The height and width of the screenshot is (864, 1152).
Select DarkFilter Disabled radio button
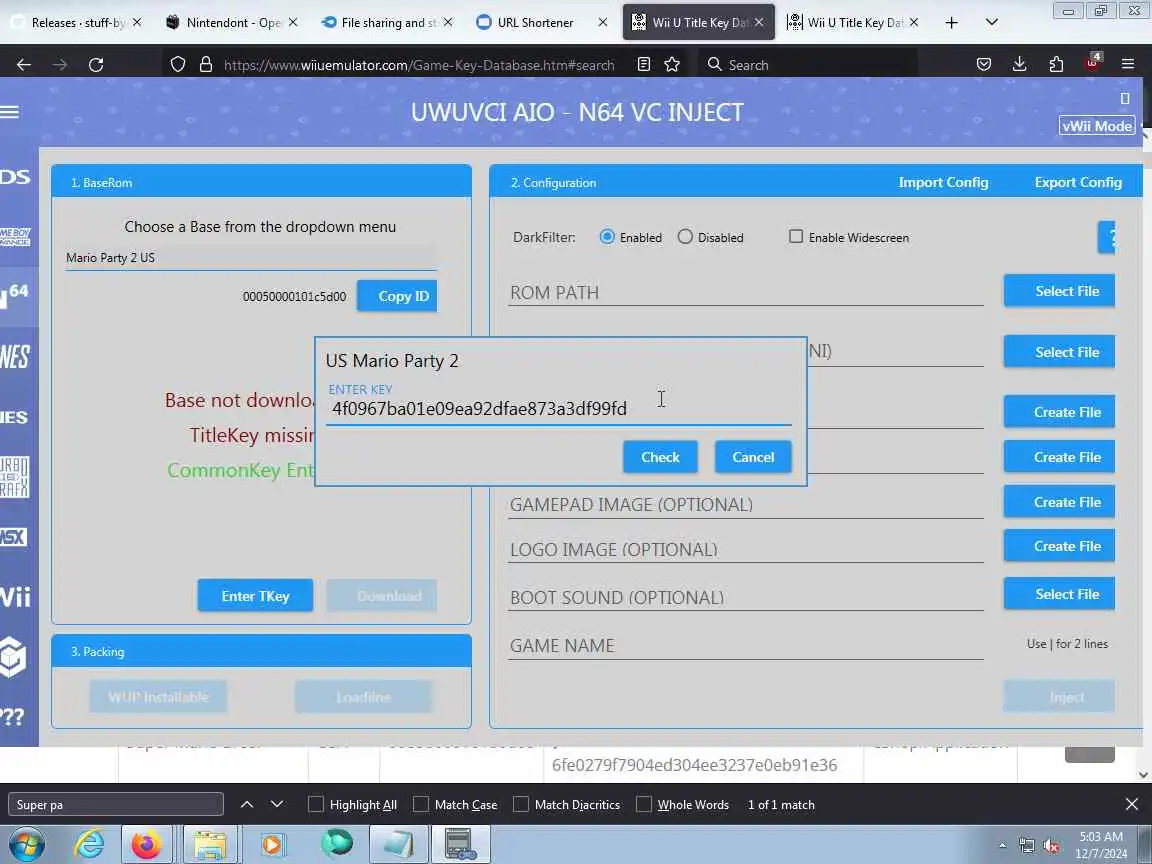click(x=685, y=237)
